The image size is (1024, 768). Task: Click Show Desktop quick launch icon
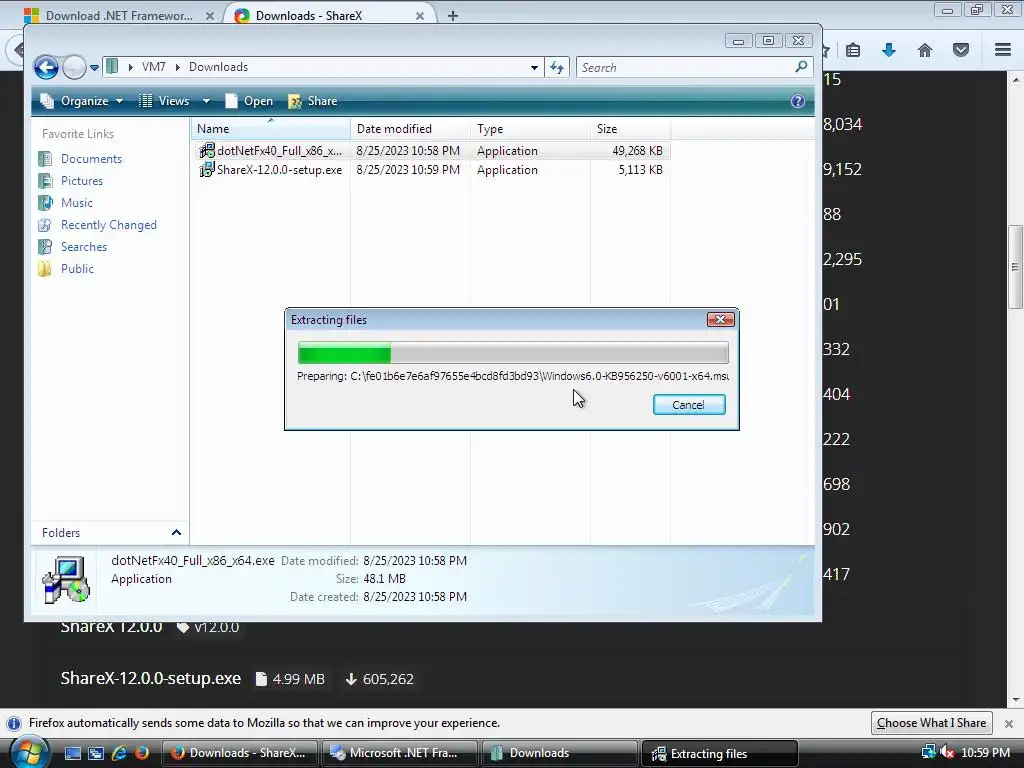point(73,753)
